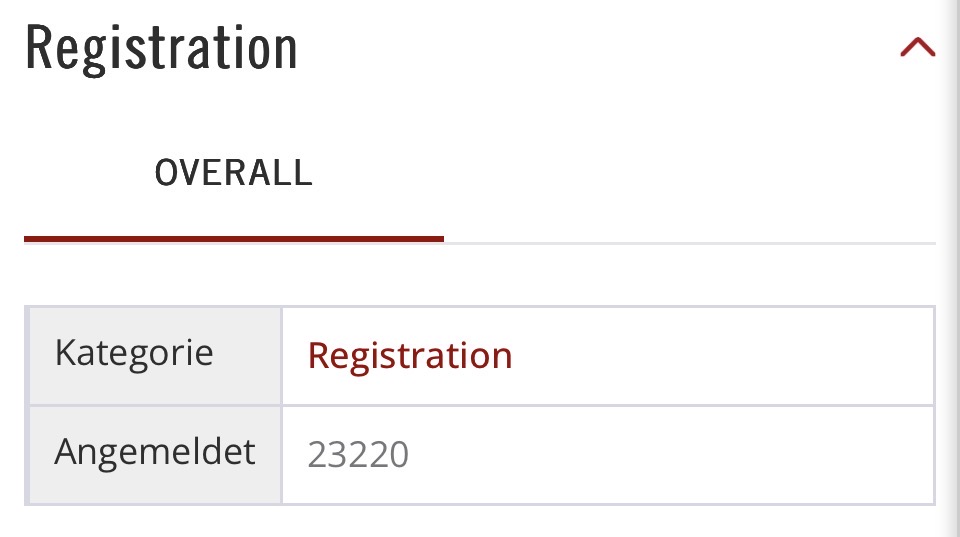Click the value cell in the Kategorie row
Screen dimensions: 960x537
(700, 355)
